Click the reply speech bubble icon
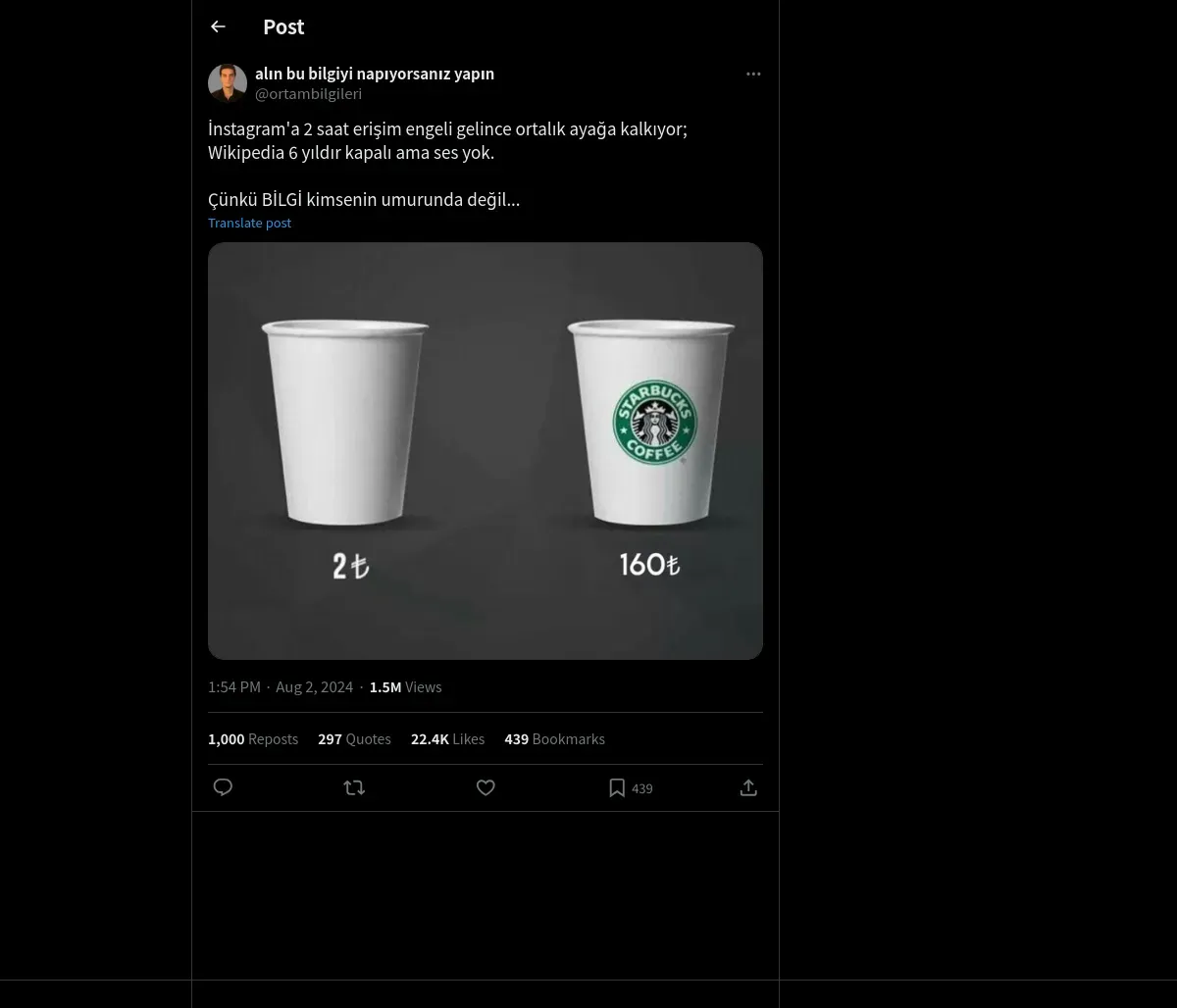The width and height of the screenshot is (1177, 1008). pyautogui.click(x=223, y=787)
